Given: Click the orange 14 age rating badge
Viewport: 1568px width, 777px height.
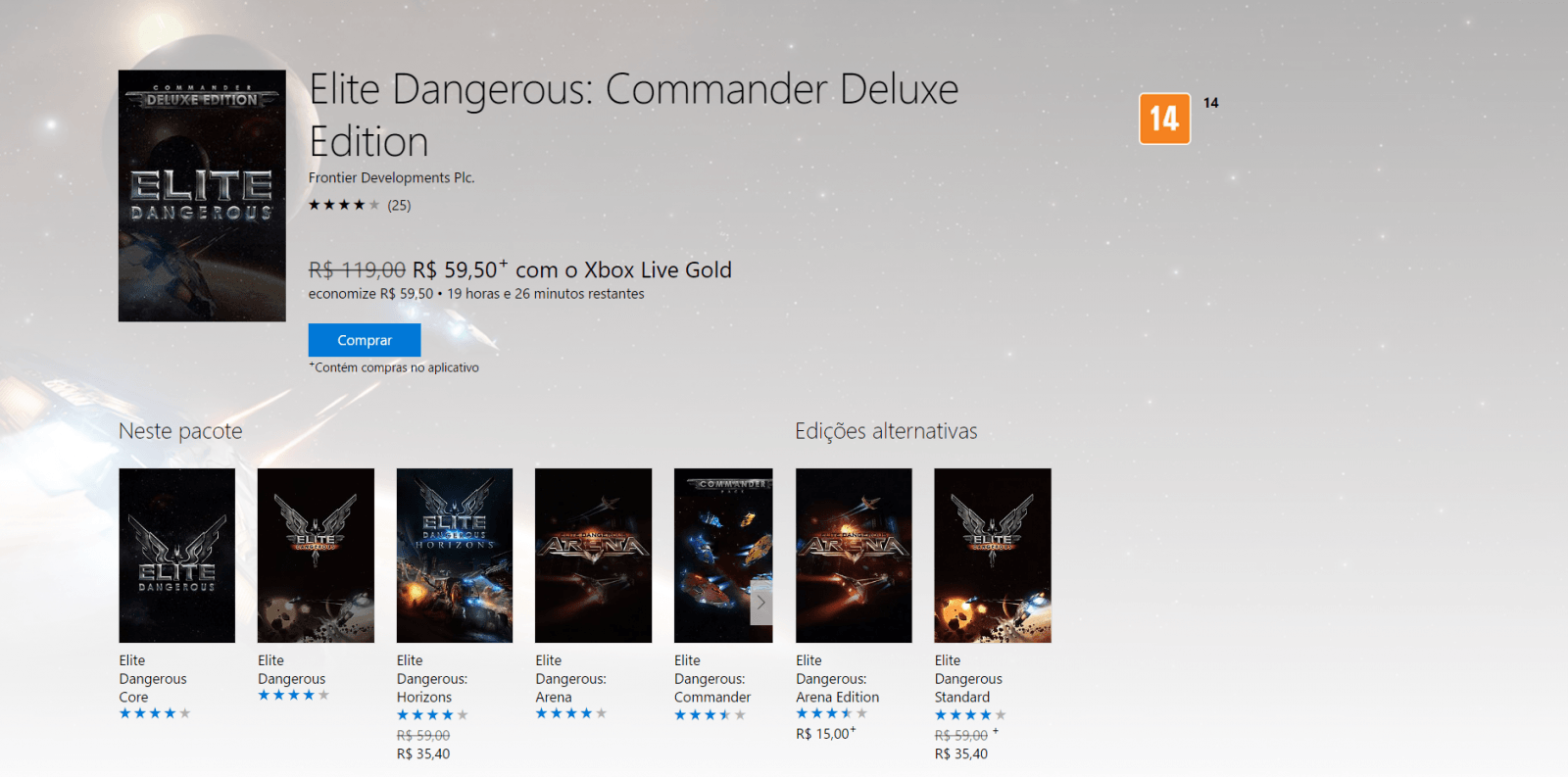Looking at the screenshot, I should [1164, 119].
